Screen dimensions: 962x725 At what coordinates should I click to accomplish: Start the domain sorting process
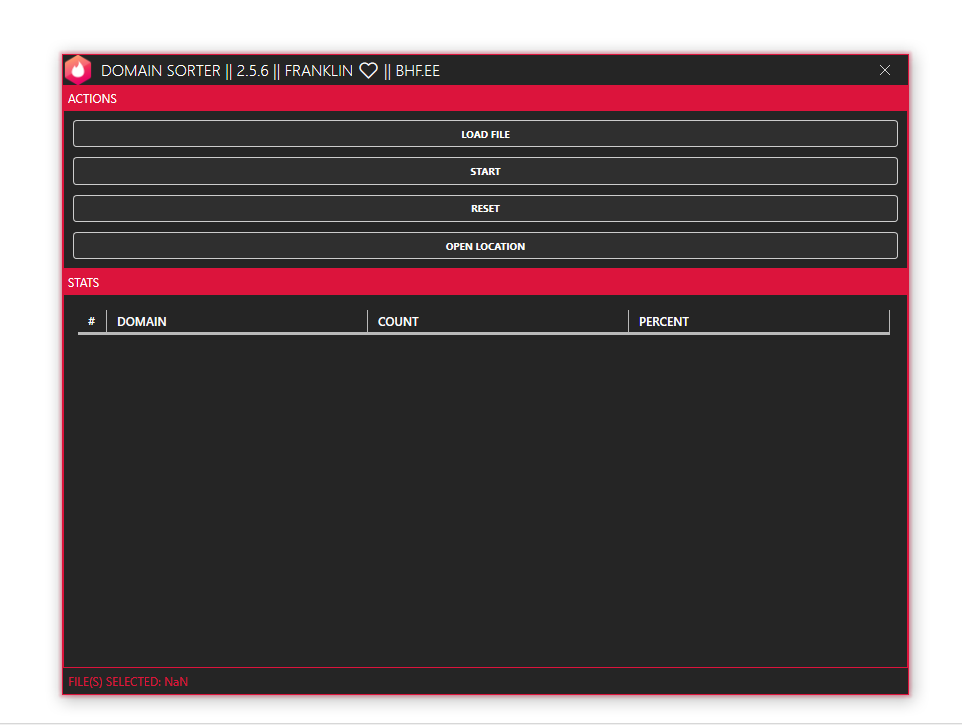485,170
